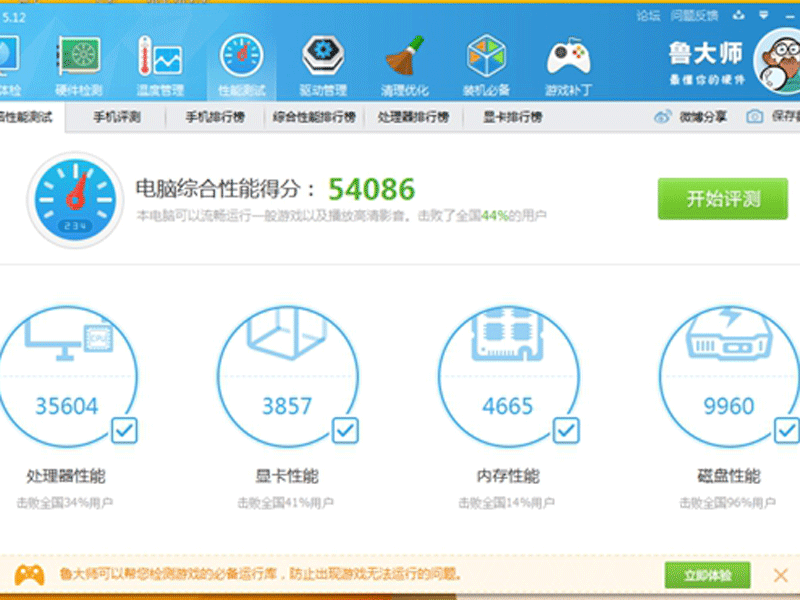Click the 内存性能 label
The width and height of the screenshot is (800, 600).
508,476
